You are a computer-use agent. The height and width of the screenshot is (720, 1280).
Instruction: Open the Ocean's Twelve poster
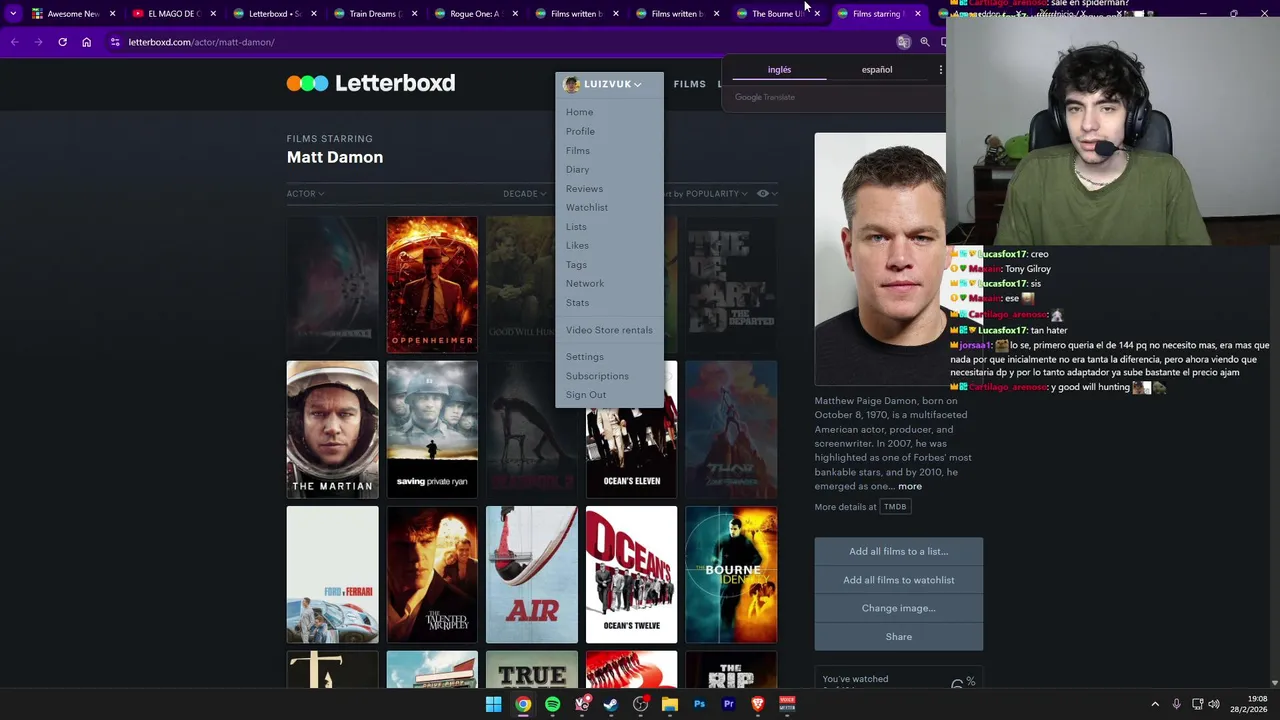point(631,575)
